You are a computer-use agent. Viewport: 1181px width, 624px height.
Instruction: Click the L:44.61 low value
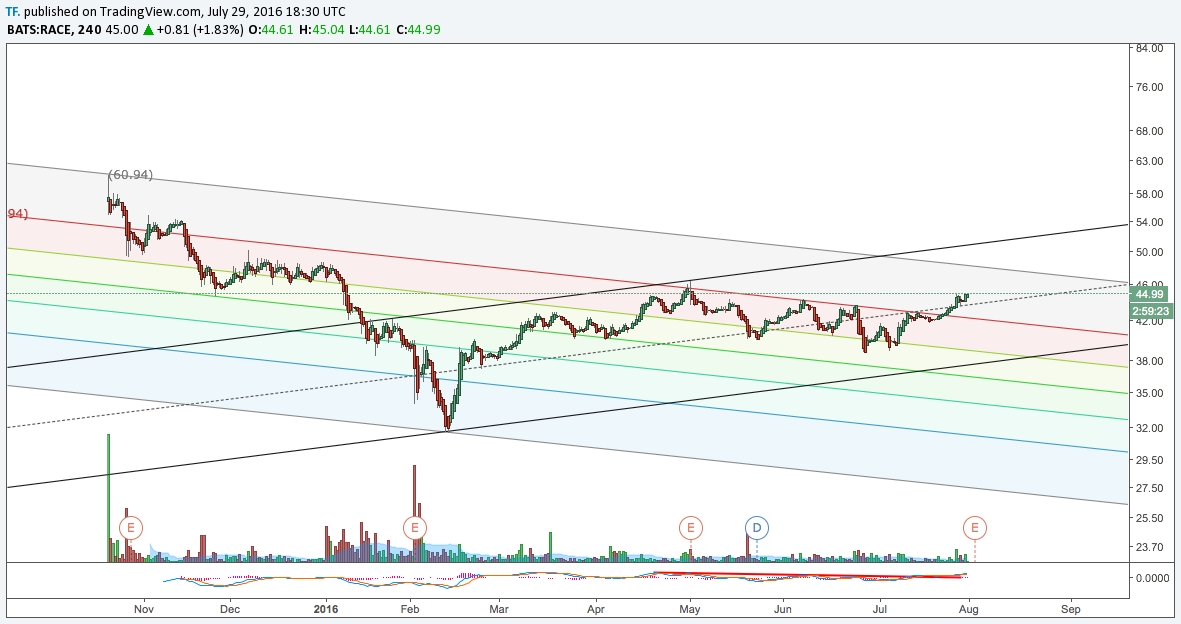point(370,29)
